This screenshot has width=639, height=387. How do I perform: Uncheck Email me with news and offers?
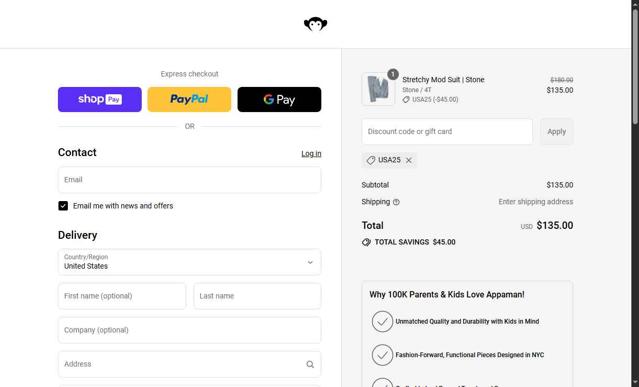(x=63, y=206)
